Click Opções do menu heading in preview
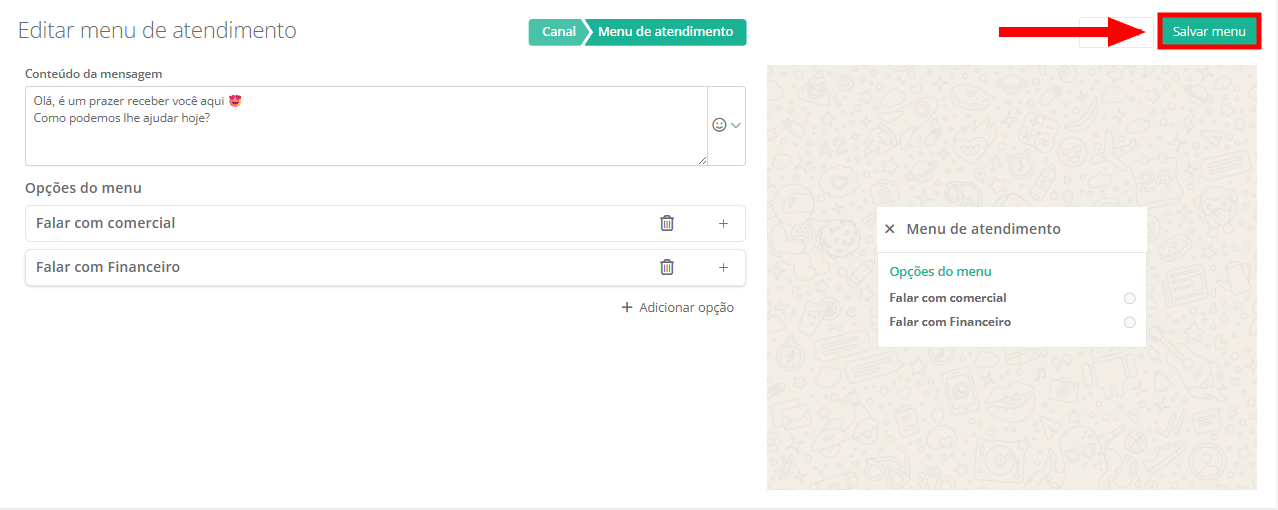This screenshot has height=510, width=1278. click(940, 271)
